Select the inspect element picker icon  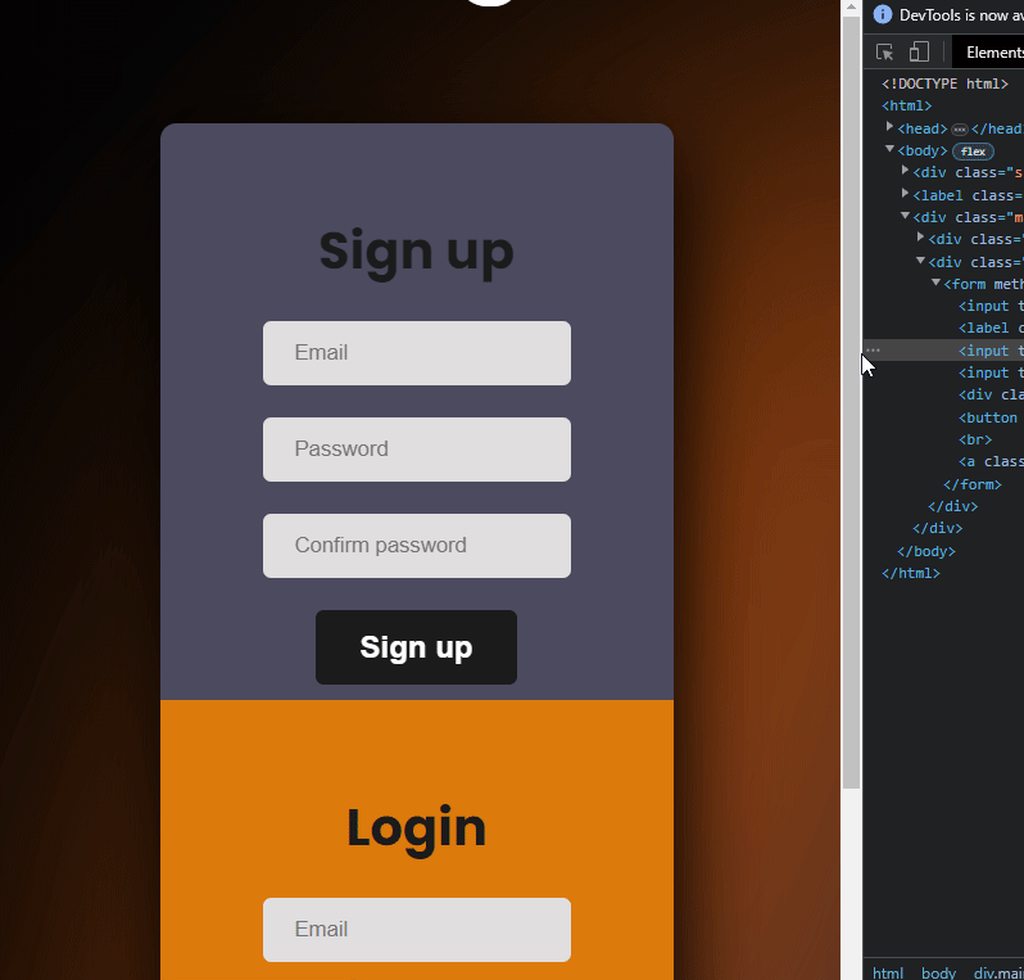coord(884,51)
